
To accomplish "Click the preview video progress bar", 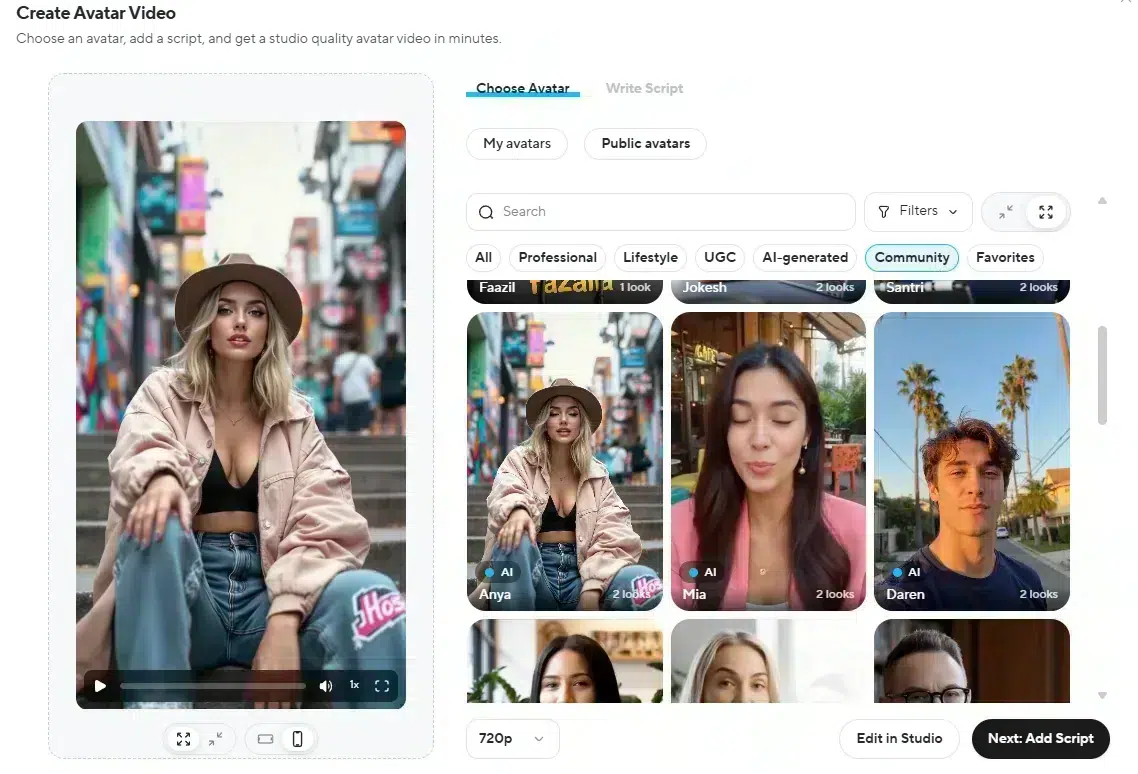I will click(x=213, y=685).
